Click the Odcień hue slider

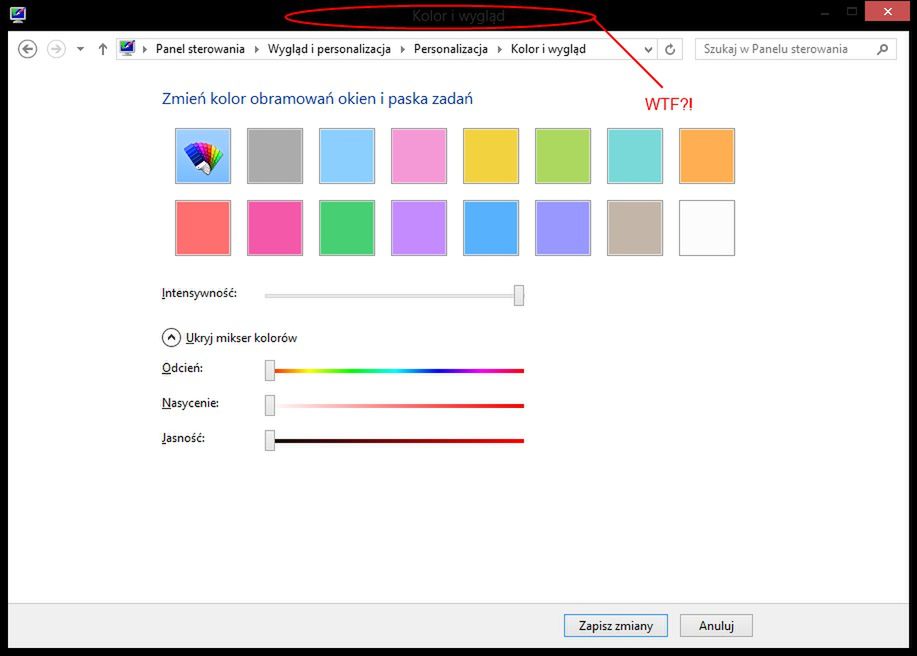pyautogui.click(x=394, y=371)
